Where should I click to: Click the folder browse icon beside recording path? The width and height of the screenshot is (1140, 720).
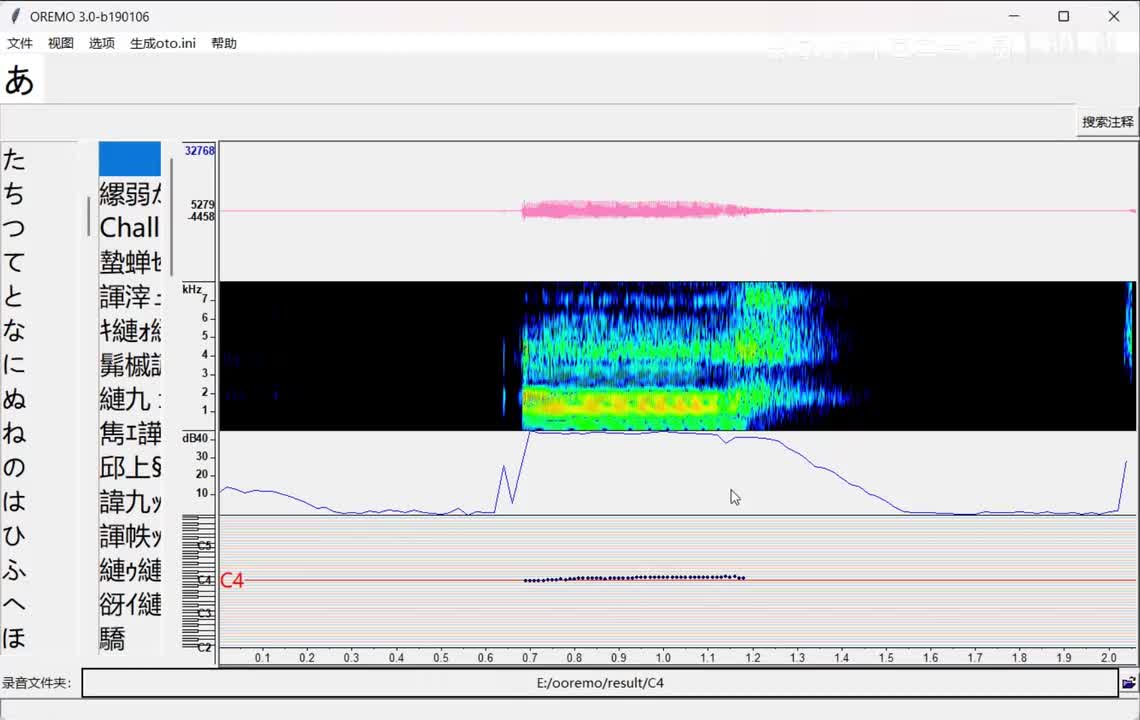1128,683
